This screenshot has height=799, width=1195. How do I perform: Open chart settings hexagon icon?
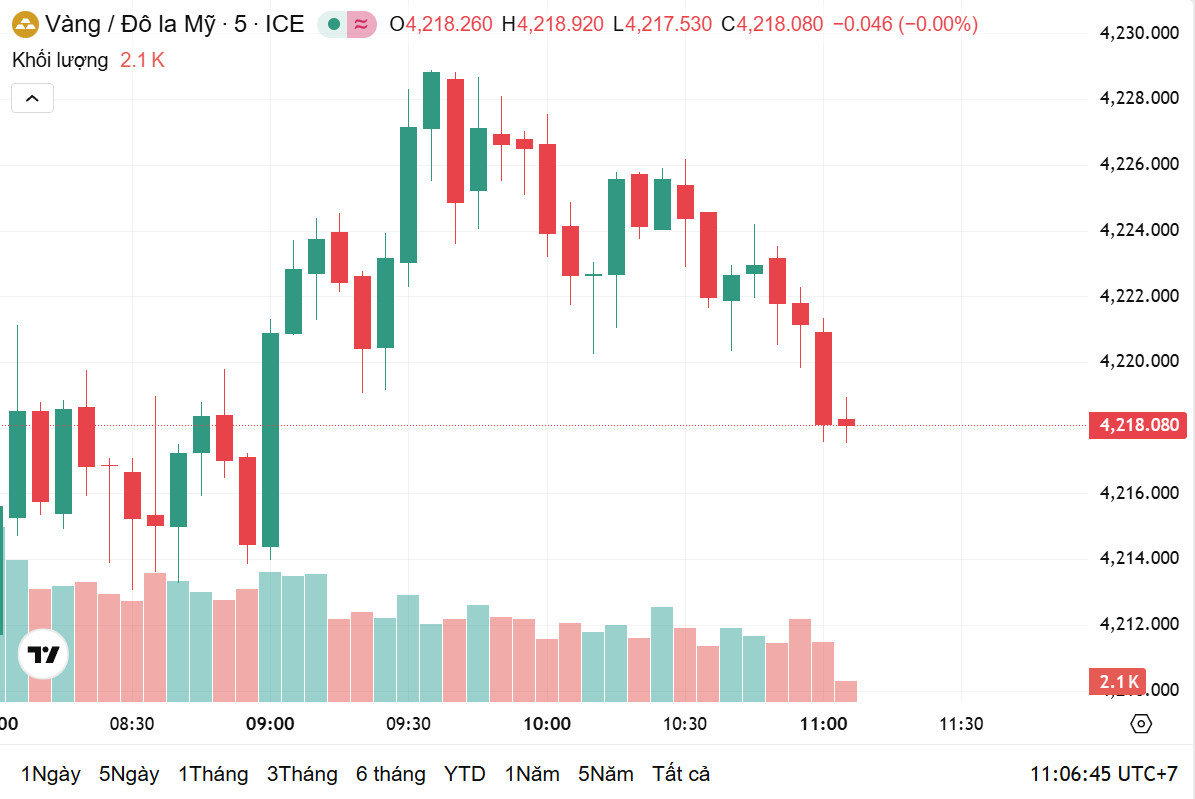[1141, 724]
